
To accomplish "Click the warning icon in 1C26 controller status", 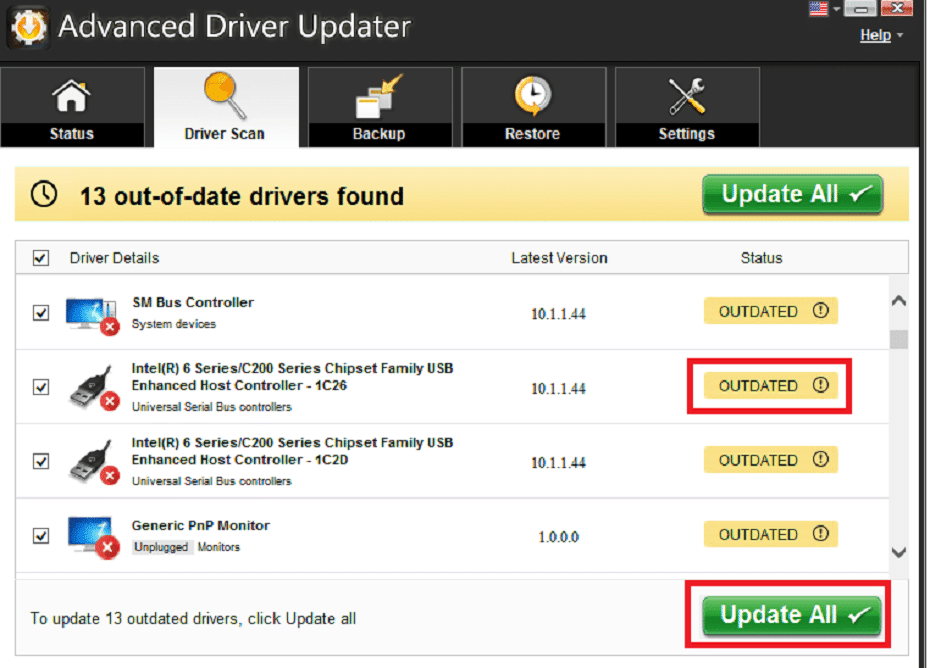I will pos(820,385).
